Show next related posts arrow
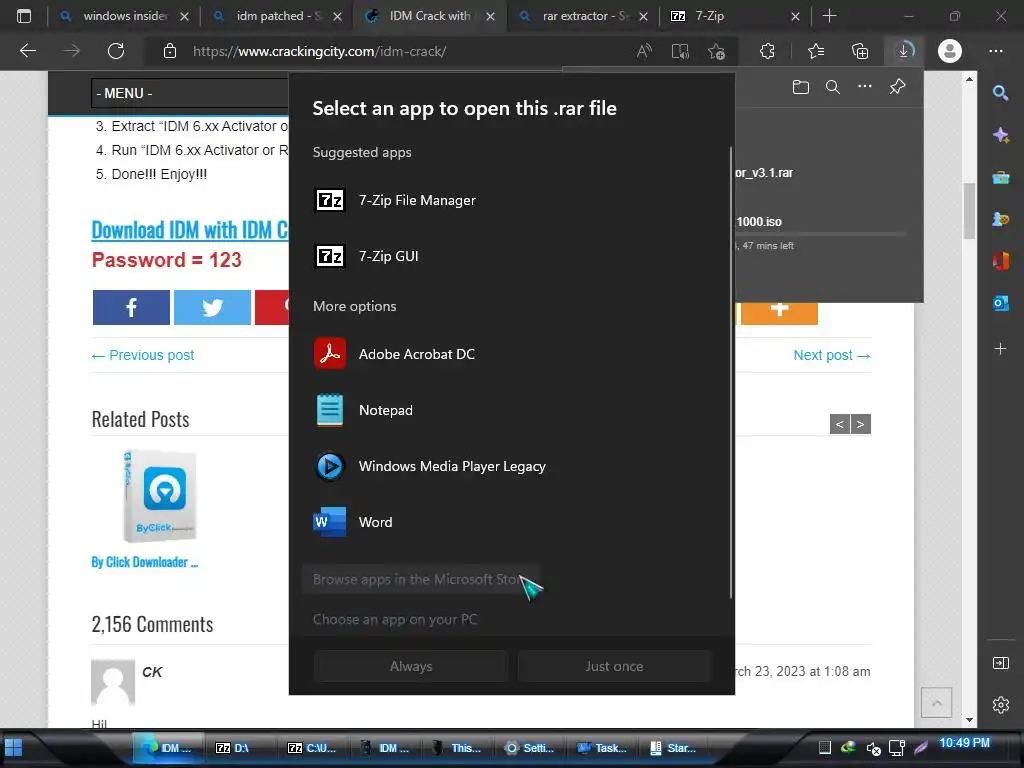 (x=861, y=424)
